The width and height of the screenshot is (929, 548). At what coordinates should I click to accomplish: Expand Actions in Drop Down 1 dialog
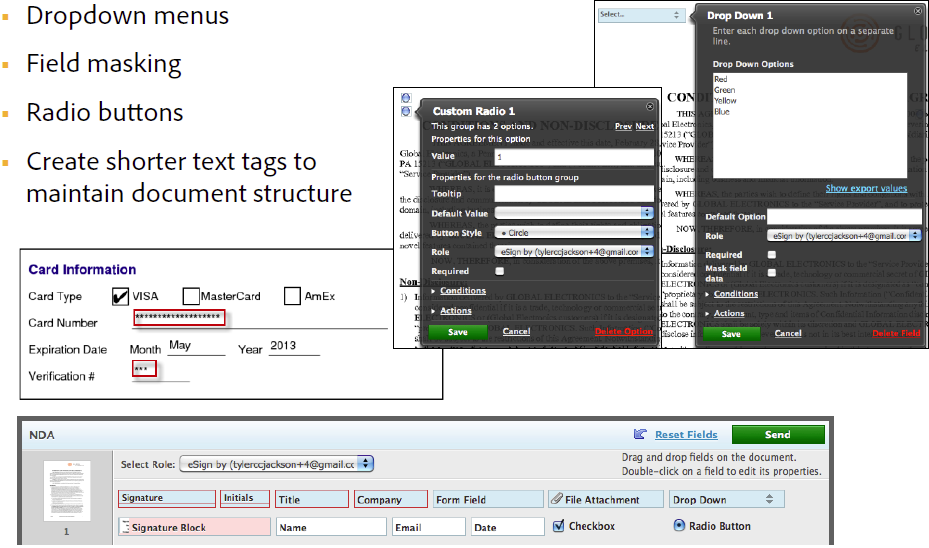[729, 313]
